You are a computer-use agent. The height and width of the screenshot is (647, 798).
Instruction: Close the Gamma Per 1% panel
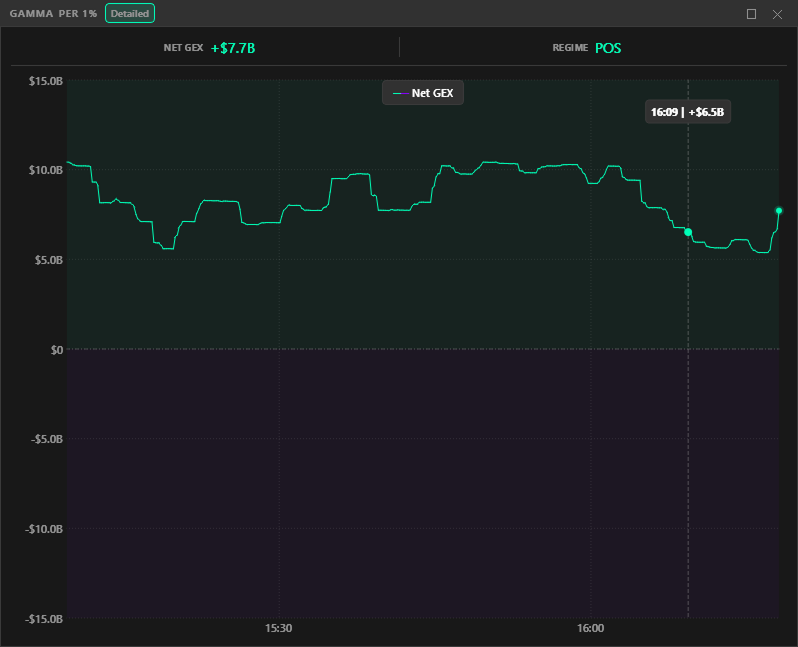777,14
